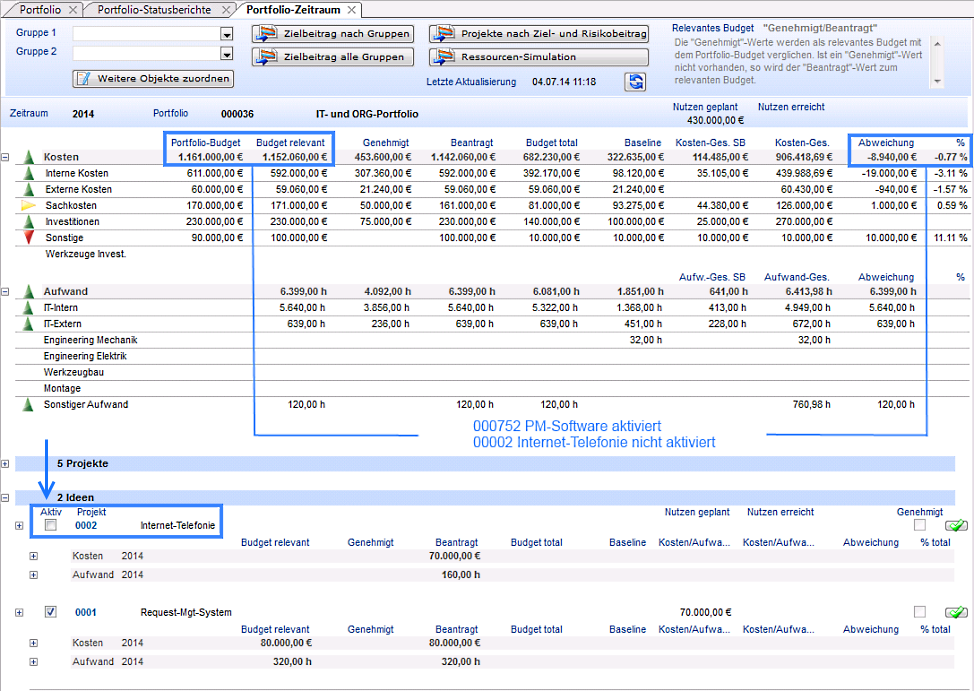The height and width of the screenshot is (691, 974).
Task: Click green approve checkmark icon for Request-Mgt-System
Action: coord(956,613)
